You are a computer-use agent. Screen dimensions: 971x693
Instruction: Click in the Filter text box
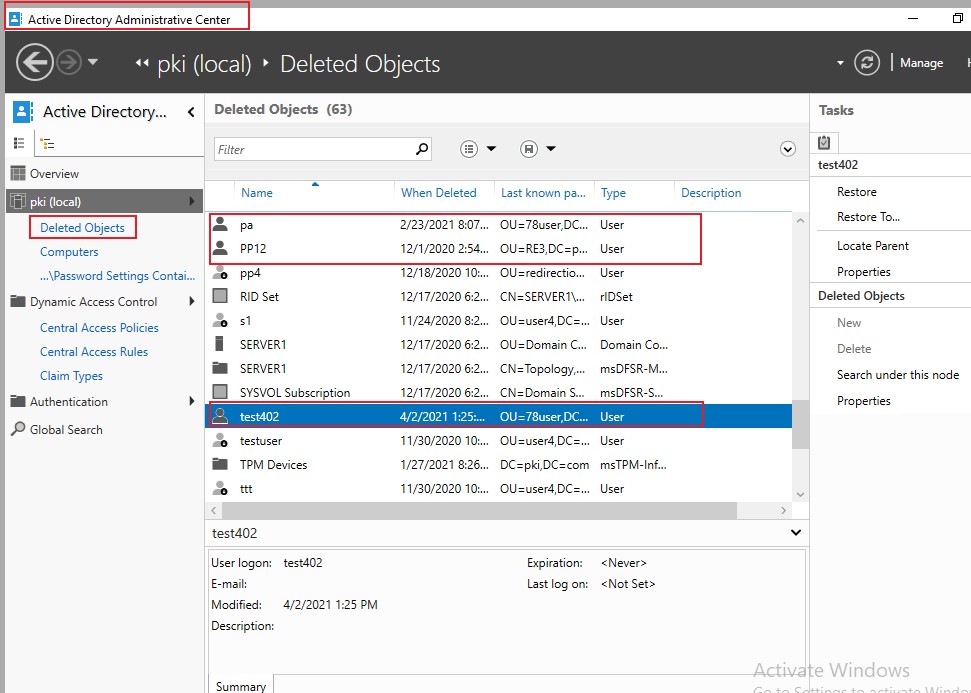point(313,149)
